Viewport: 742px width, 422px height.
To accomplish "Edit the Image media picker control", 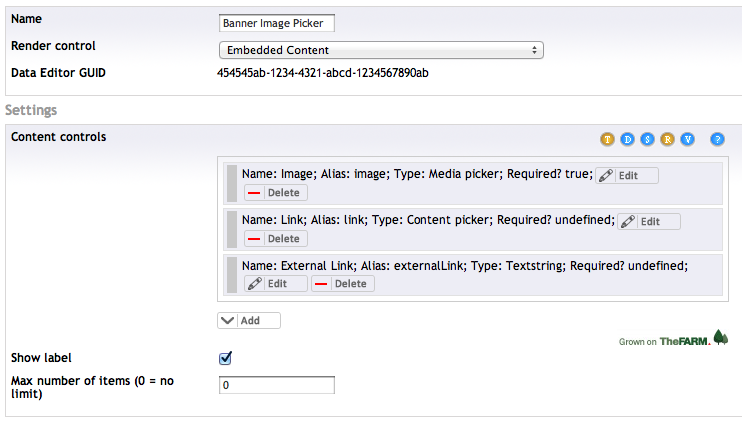I will (x=627, y=175).
